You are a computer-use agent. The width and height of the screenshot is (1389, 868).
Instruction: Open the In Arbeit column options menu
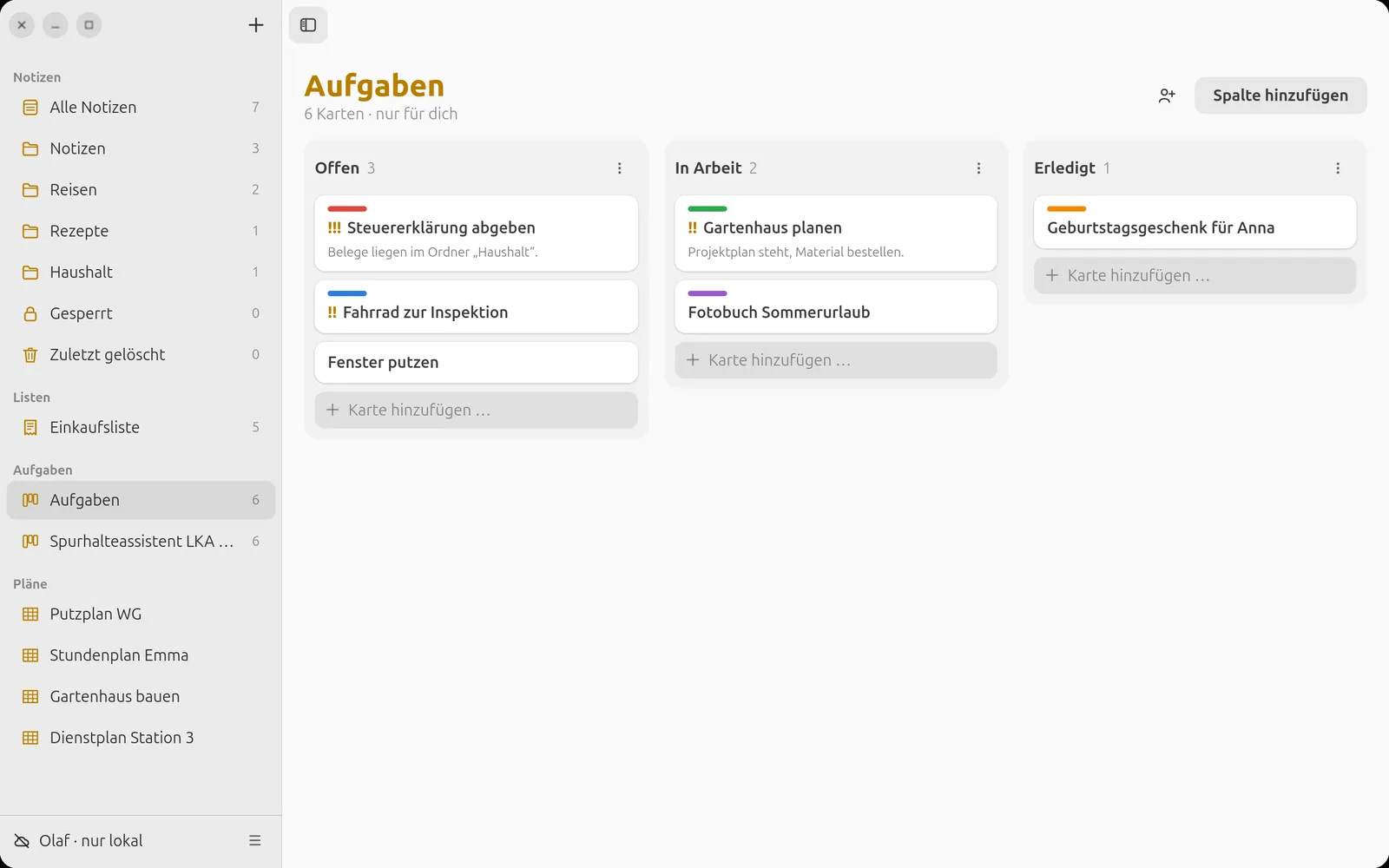tap(979, 168)
